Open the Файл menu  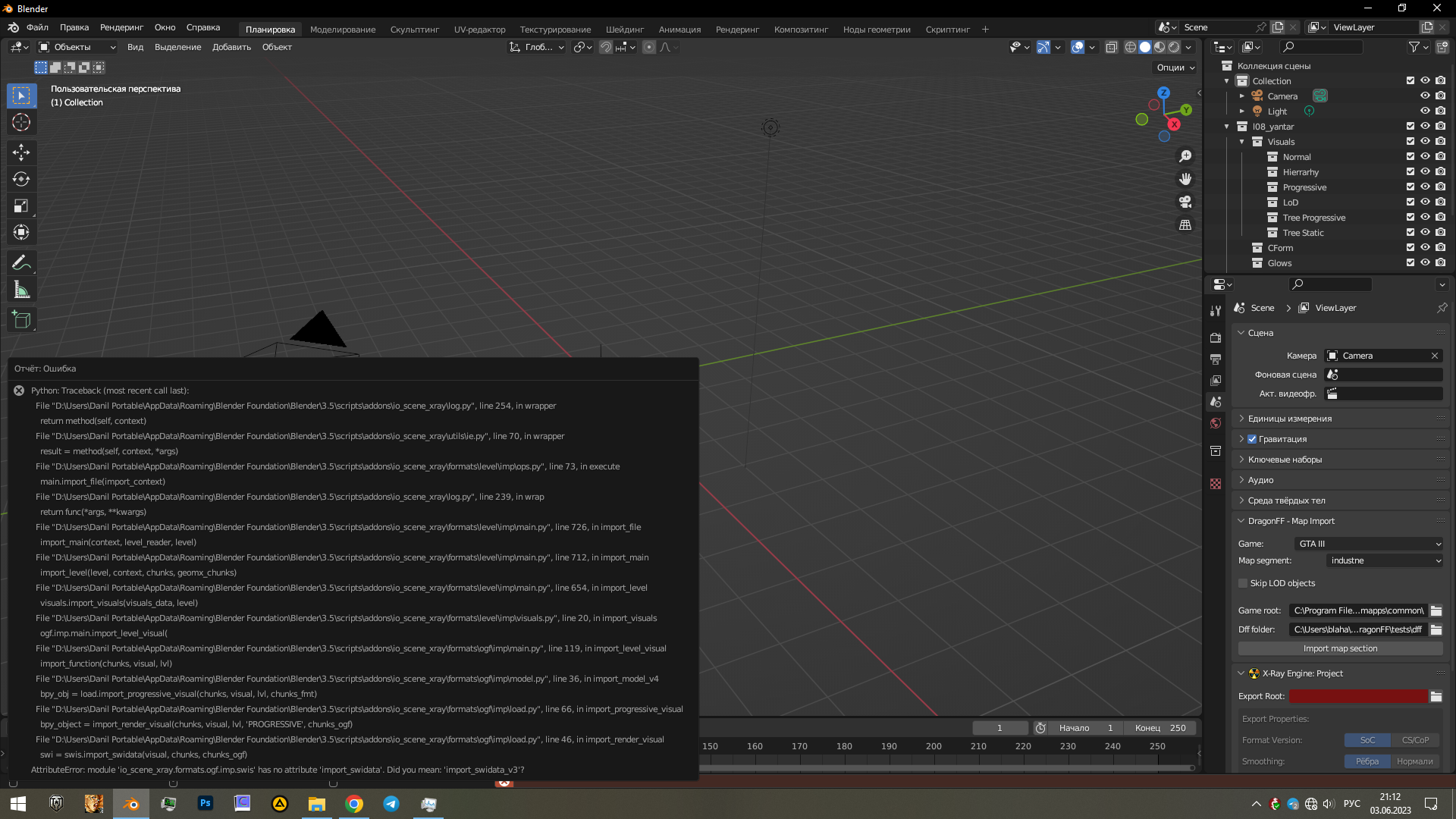click(x=38, y=27)
